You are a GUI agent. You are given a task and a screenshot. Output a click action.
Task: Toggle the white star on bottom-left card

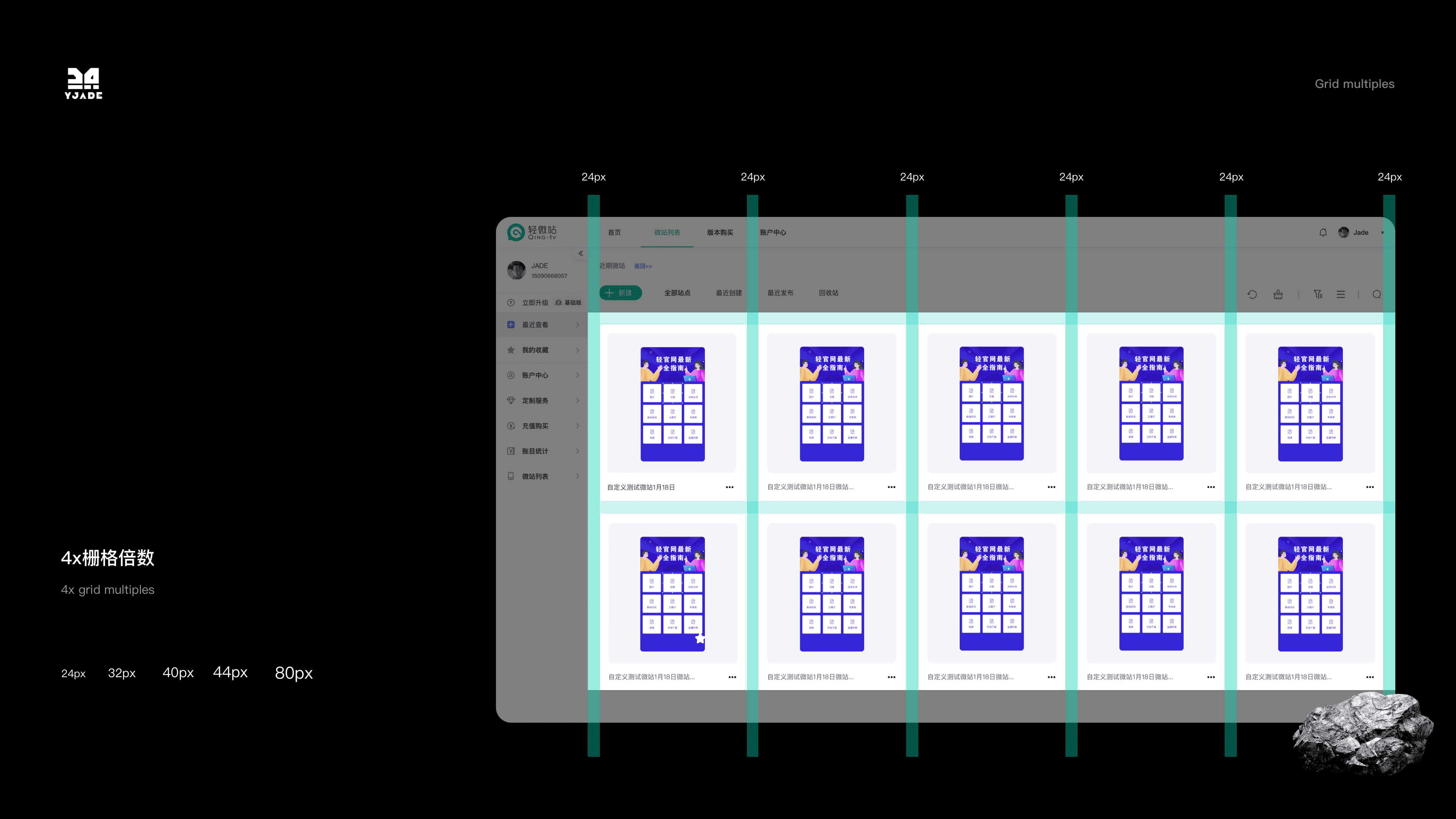click(x=700, y=639)
